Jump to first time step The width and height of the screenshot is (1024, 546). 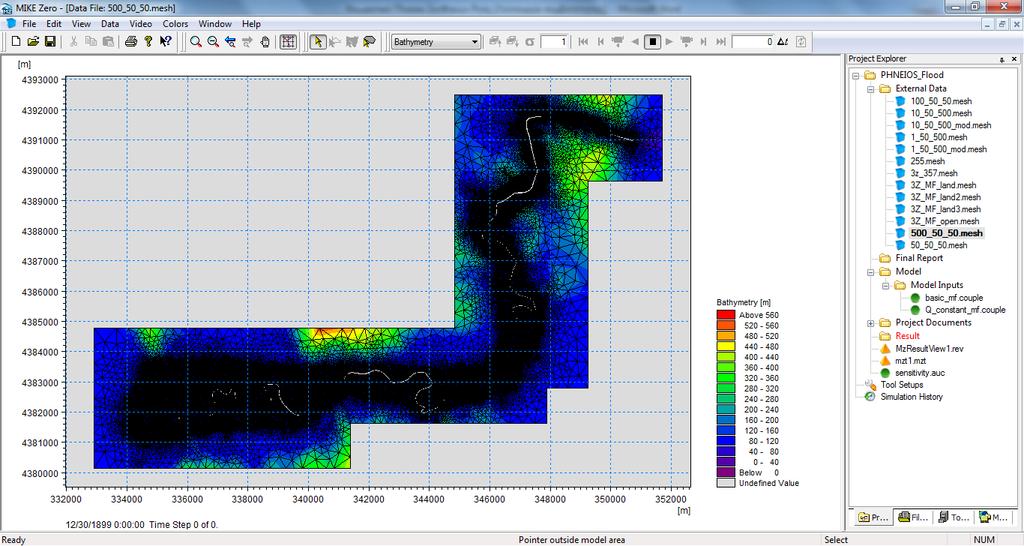583,42
